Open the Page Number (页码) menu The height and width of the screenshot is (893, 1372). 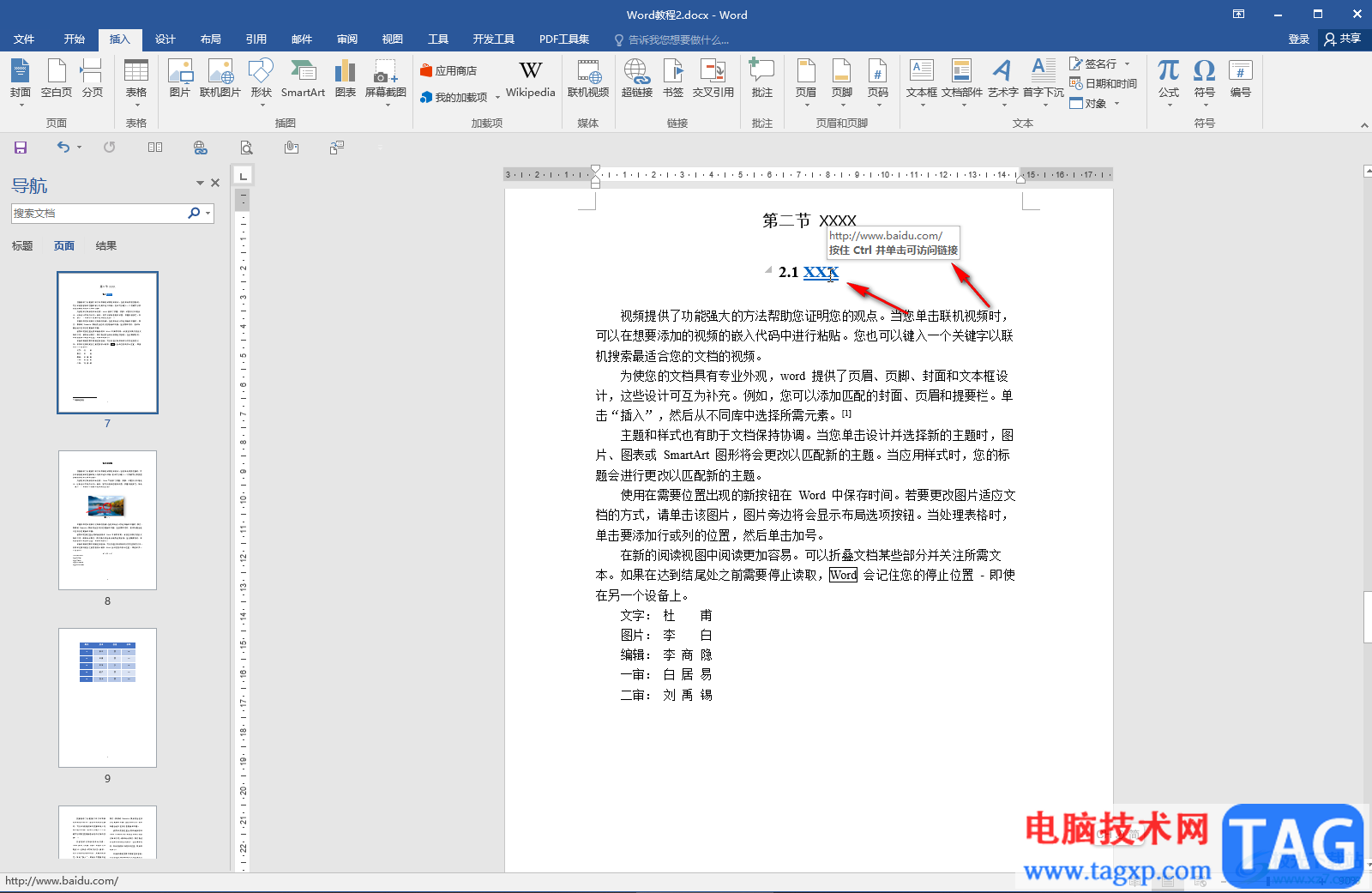click(x=878, y=81)
